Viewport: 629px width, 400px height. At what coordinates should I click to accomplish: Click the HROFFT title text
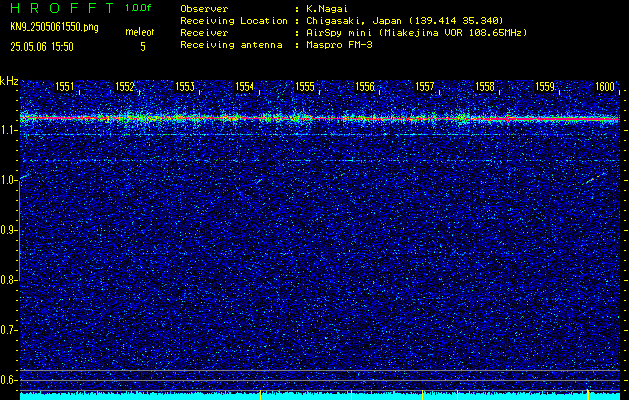(x=62, y=8)
